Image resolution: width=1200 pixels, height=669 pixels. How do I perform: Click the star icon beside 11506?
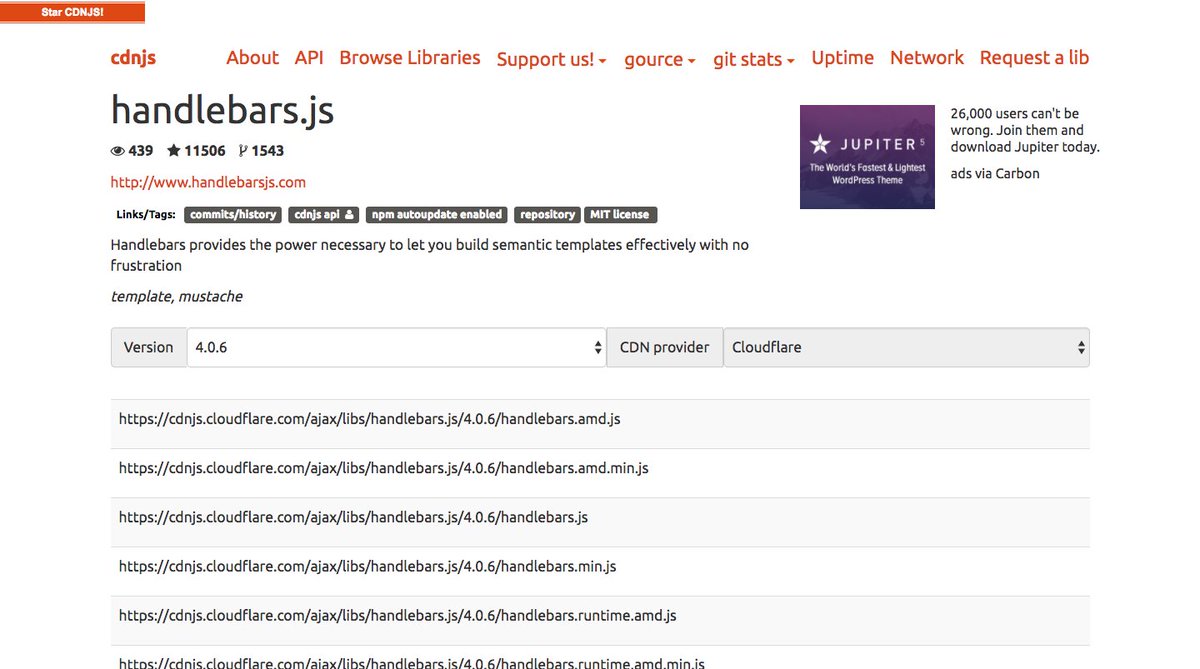[174, 151]
